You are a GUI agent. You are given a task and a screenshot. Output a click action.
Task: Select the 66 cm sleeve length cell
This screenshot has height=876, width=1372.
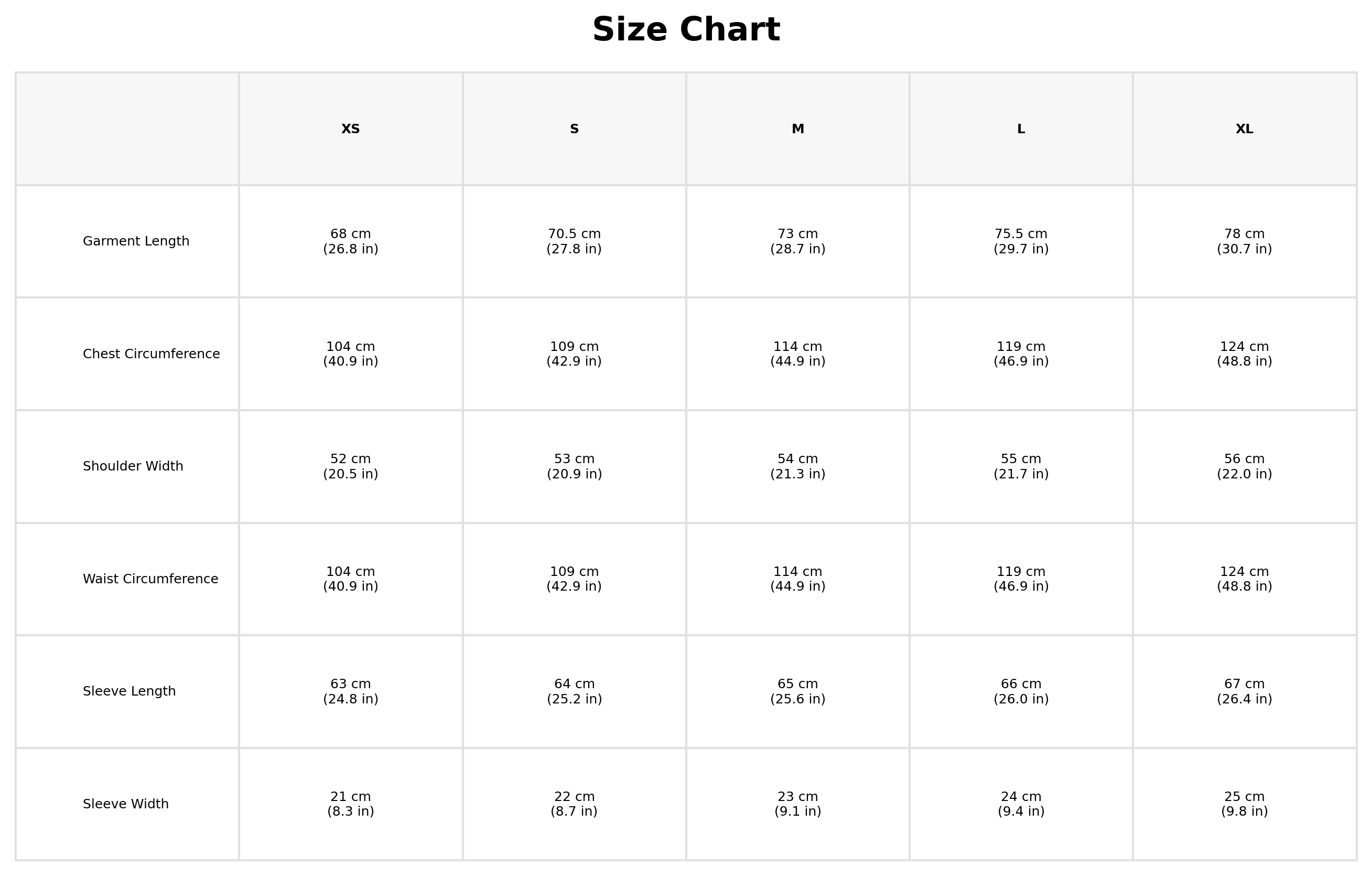click(1021, 691)
